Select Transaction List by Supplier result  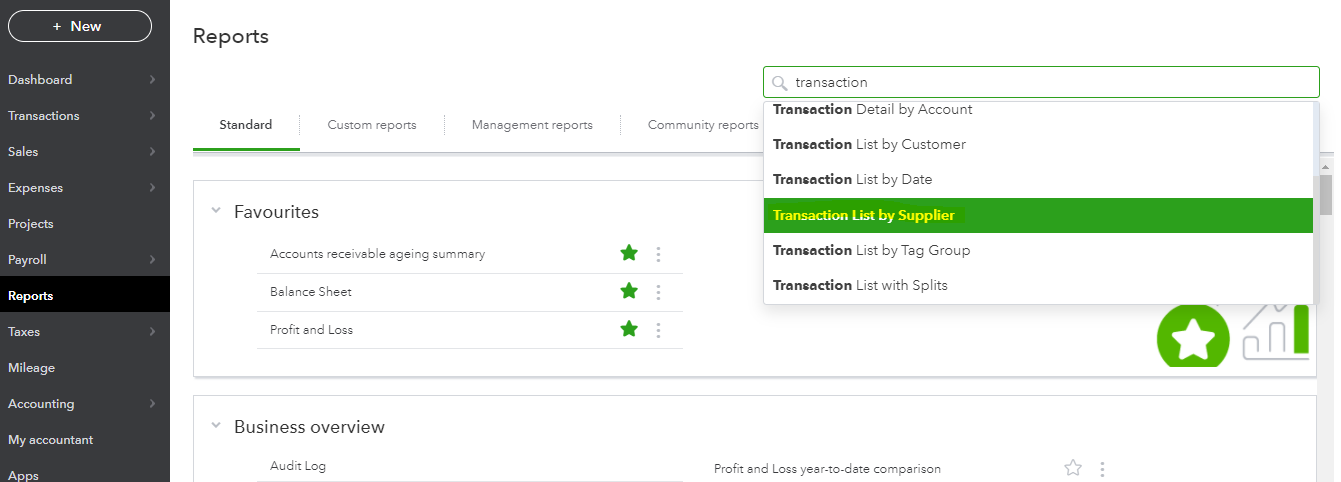coord(1037,216)
